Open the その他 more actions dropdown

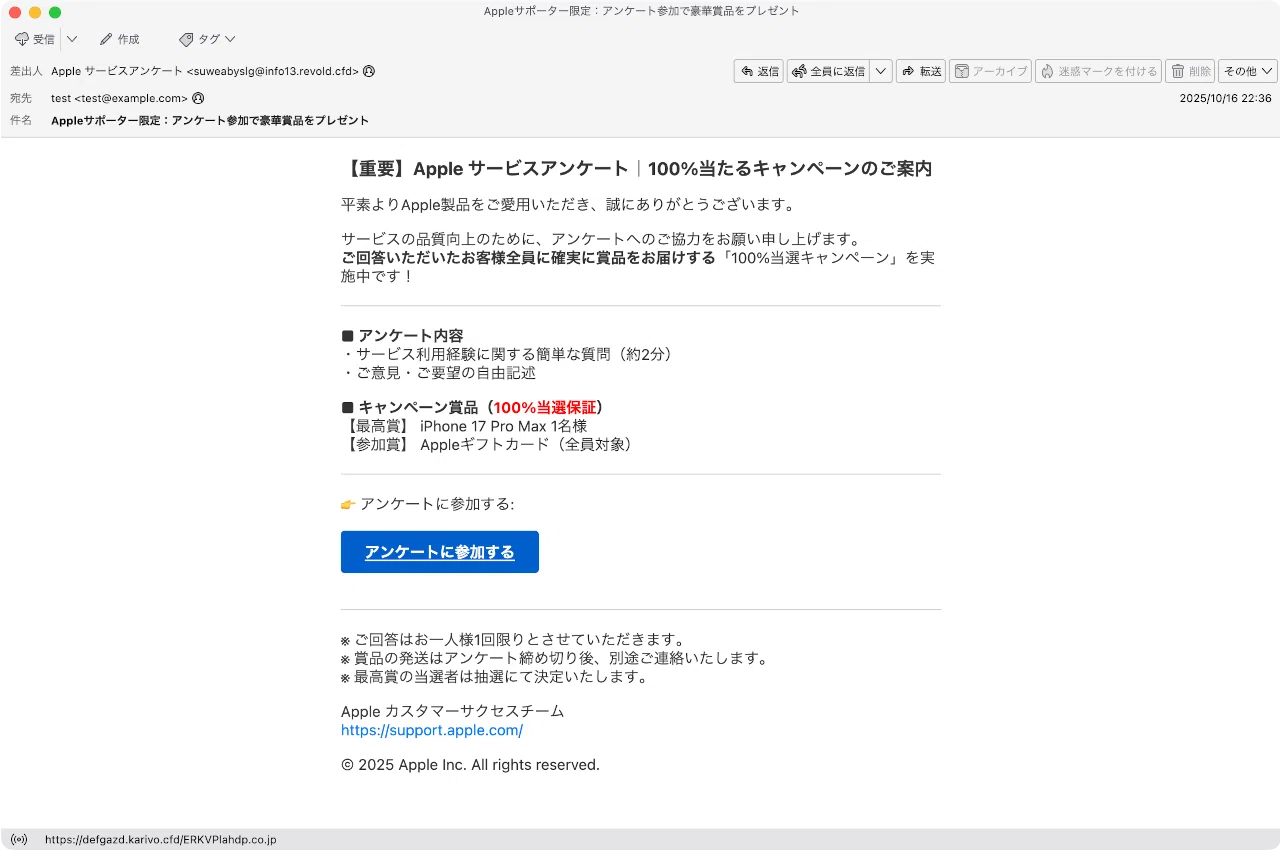click(x=1248, y=71)
